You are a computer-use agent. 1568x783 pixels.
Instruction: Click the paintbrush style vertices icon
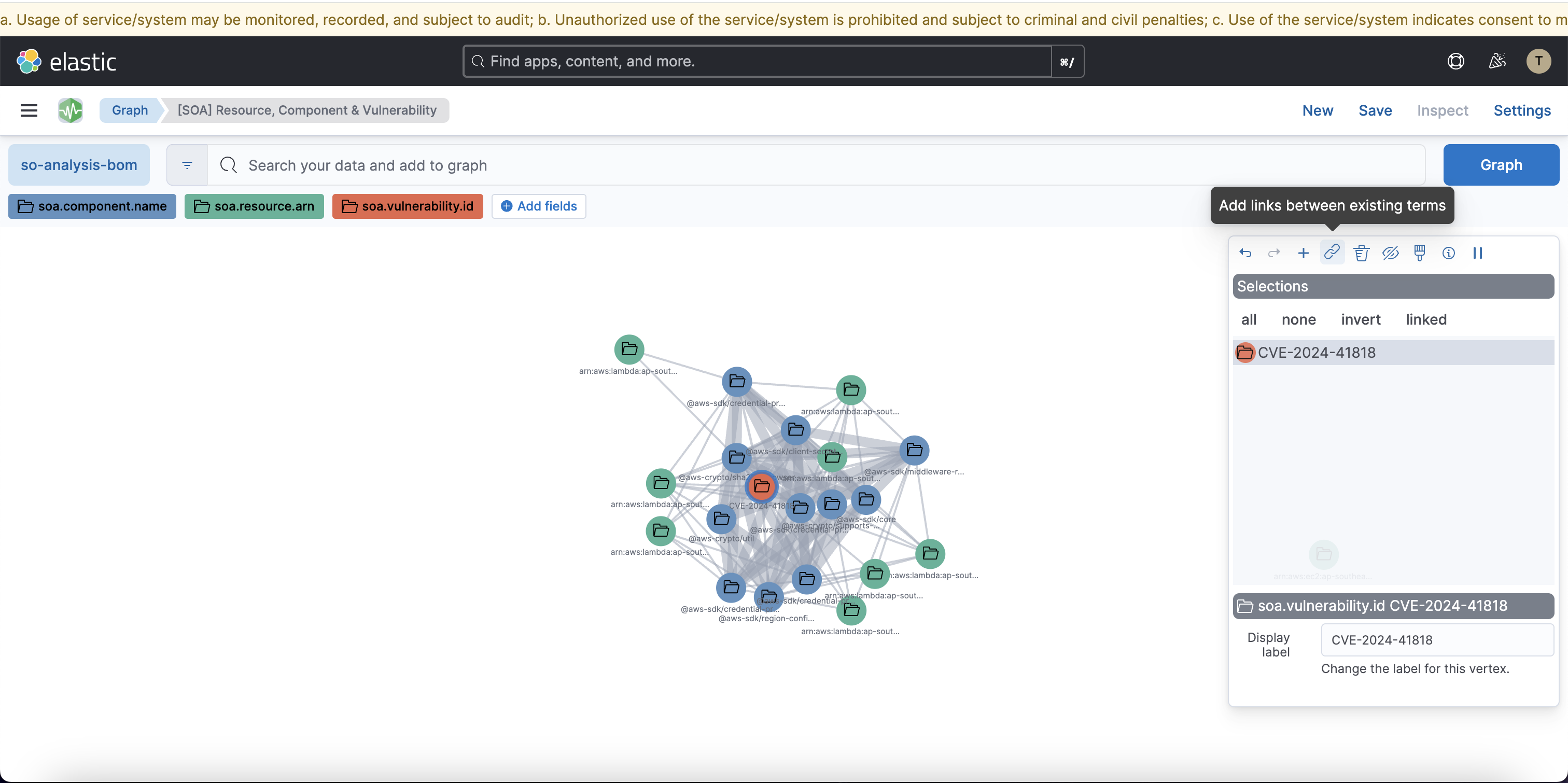[x=1420, y=253]
